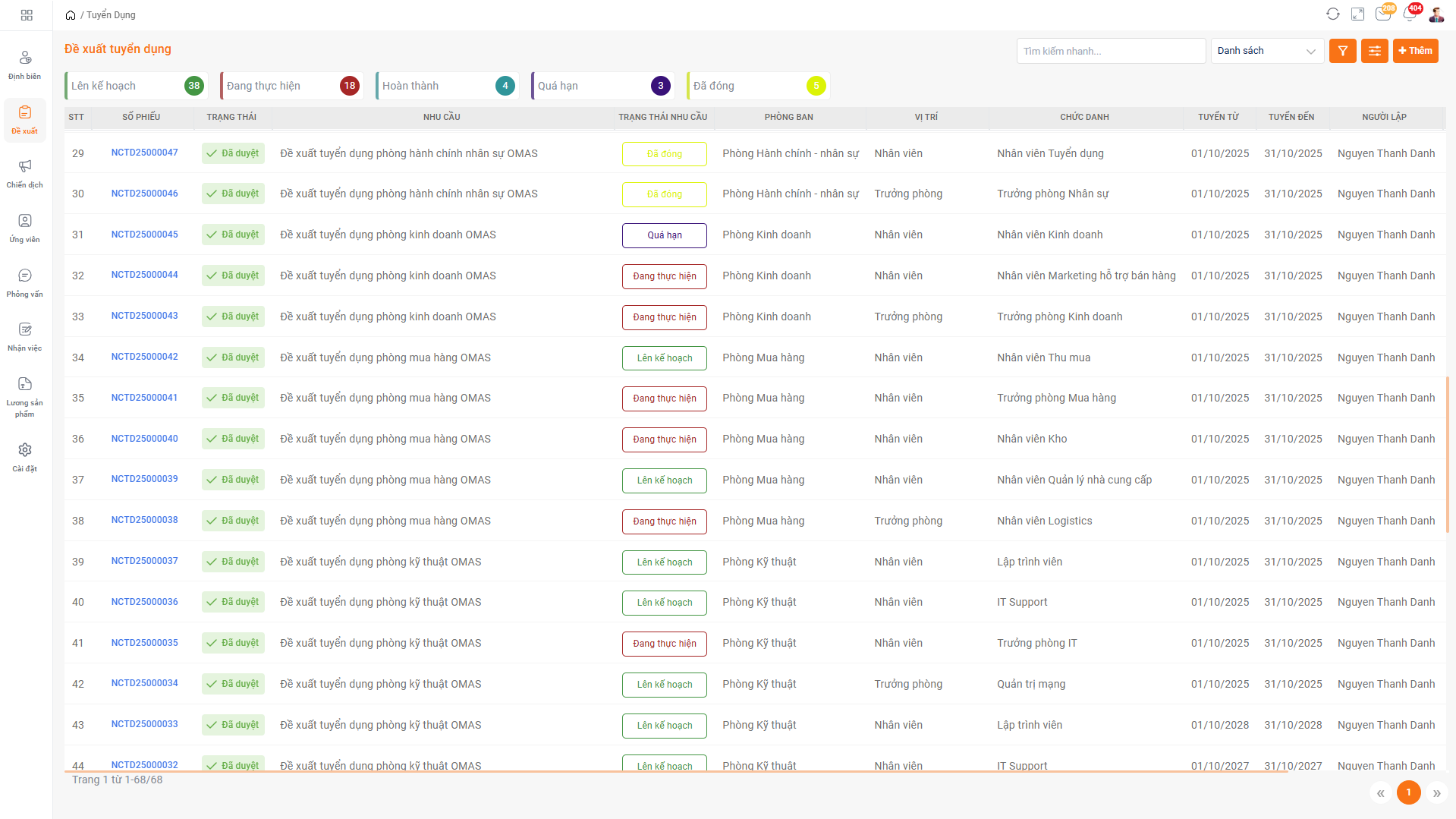Open the user avatar menu
The width and height of the screenshot is (1456, 819).
click(1436, 14)
